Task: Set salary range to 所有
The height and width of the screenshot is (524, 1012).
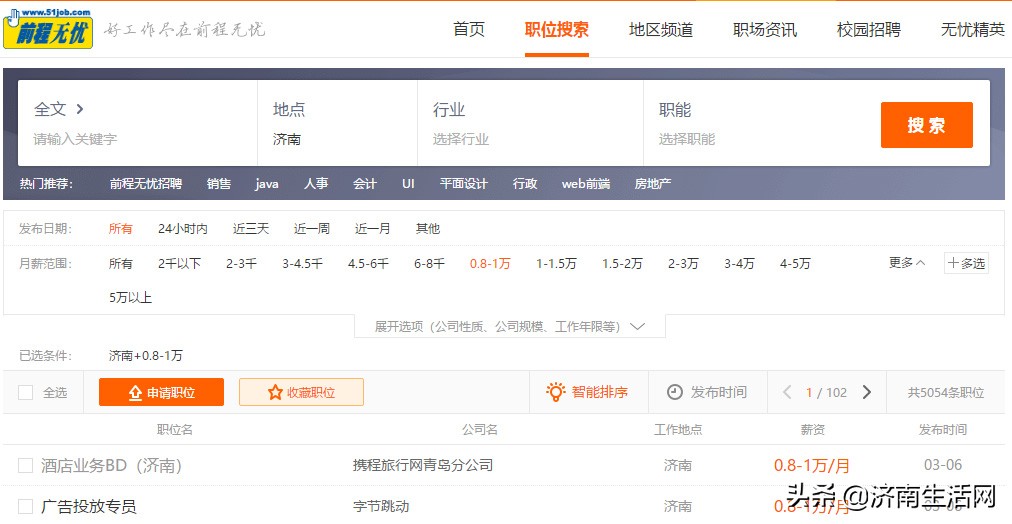Action: point(121,263)
